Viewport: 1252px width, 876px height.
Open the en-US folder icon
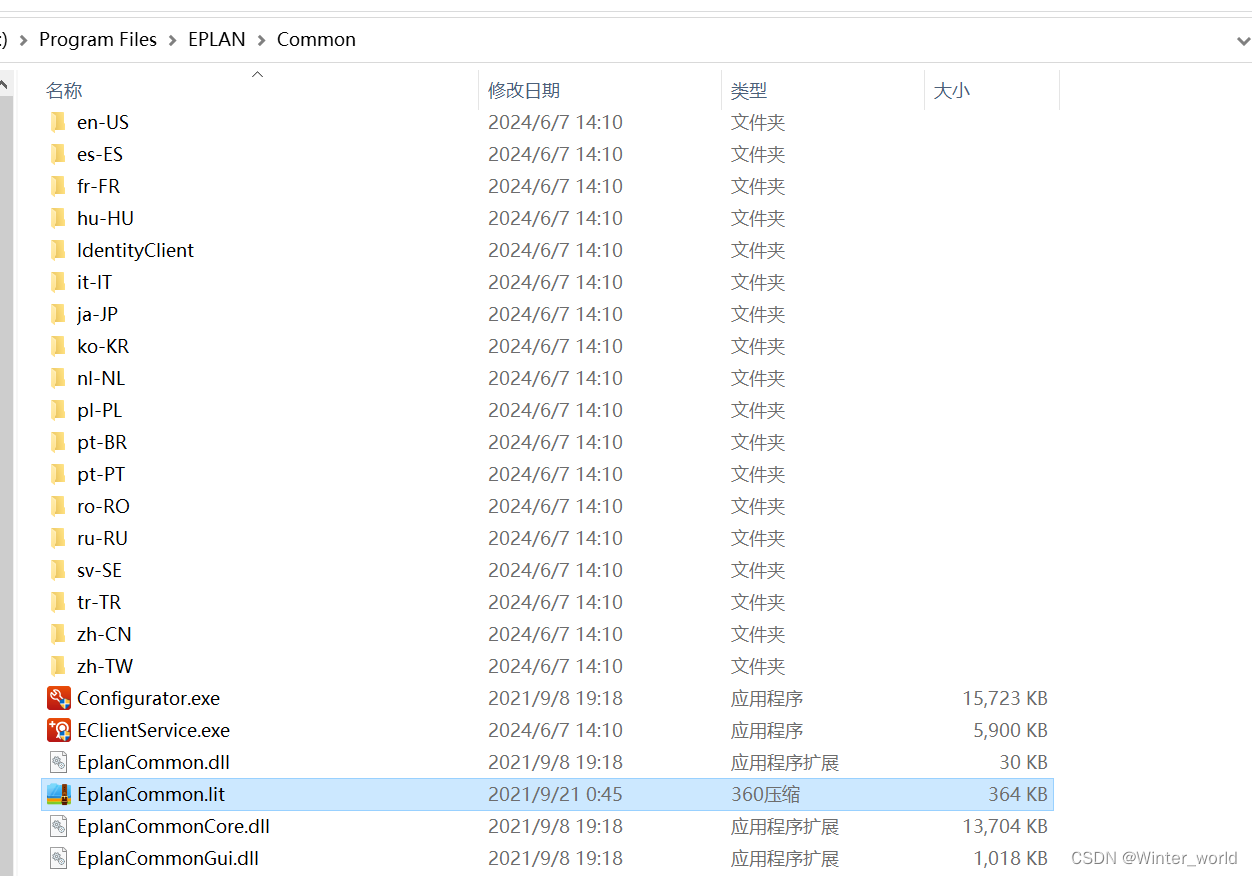[58, 122]
